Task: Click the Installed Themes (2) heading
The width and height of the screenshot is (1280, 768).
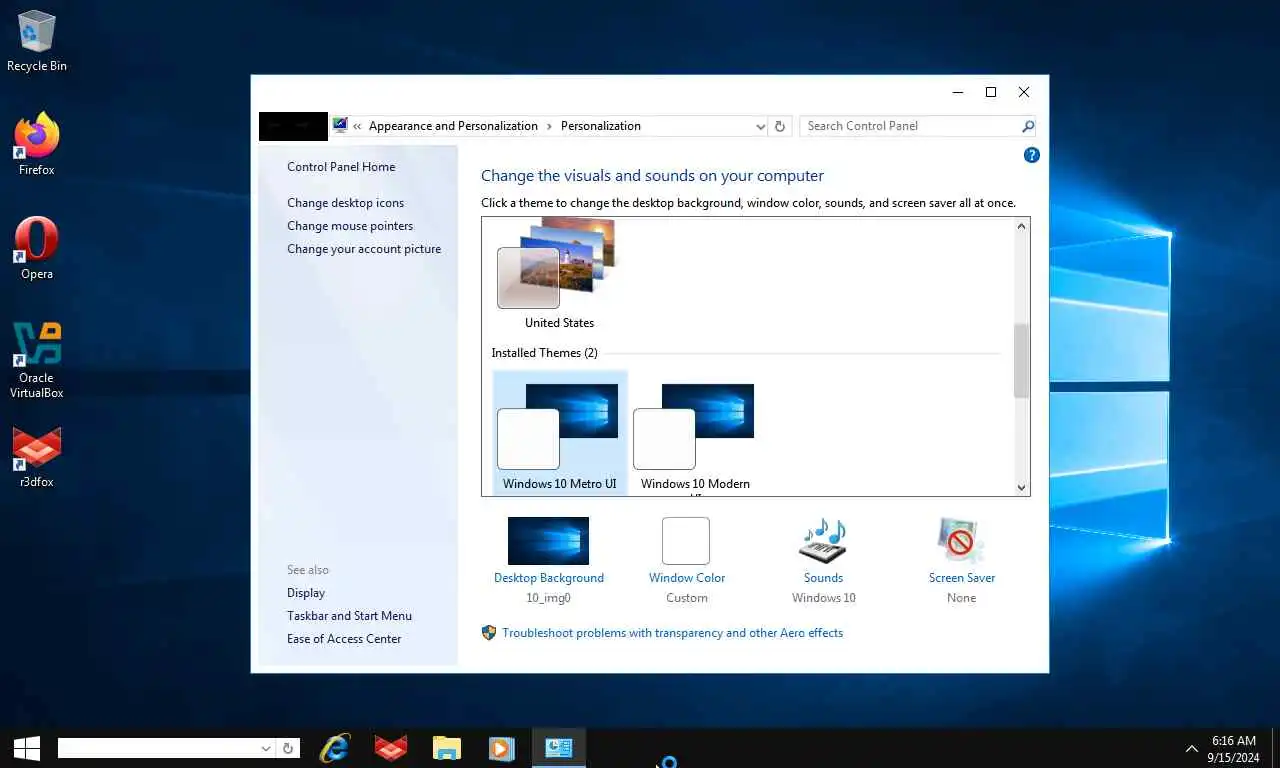Action: pyautogui.click(x=545, y=353)
